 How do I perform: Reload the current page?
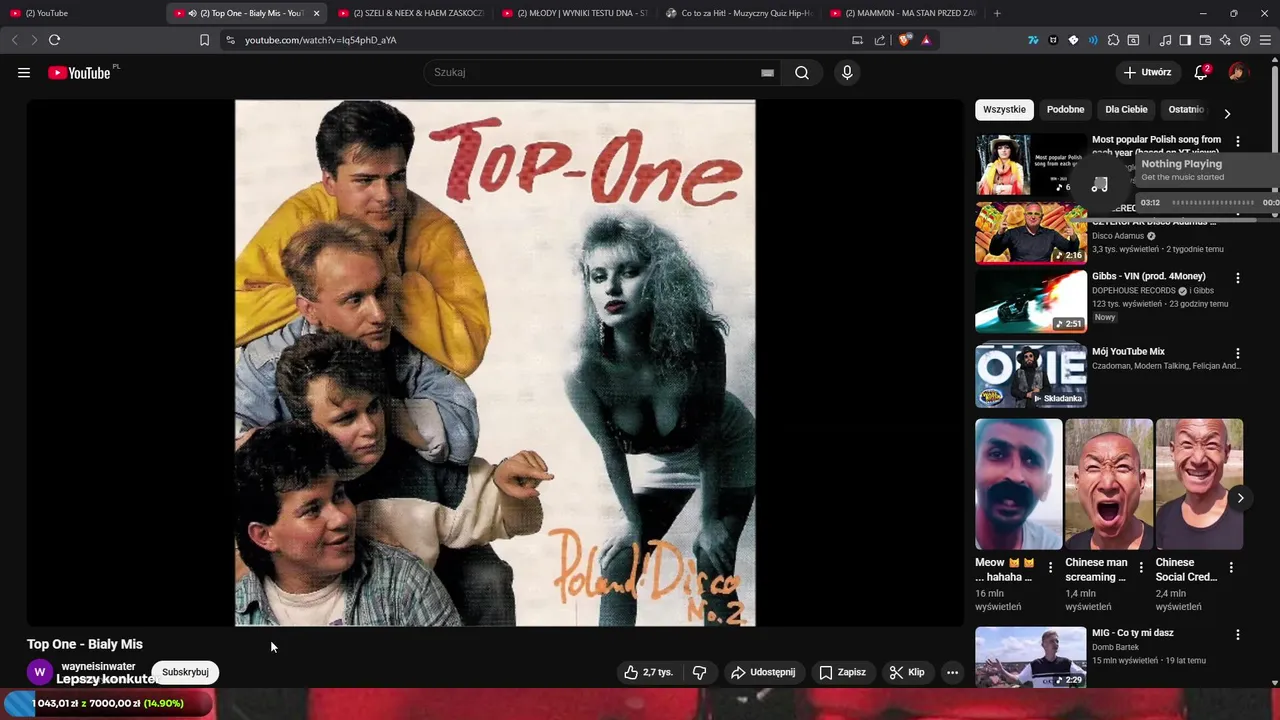click(54, 40)
